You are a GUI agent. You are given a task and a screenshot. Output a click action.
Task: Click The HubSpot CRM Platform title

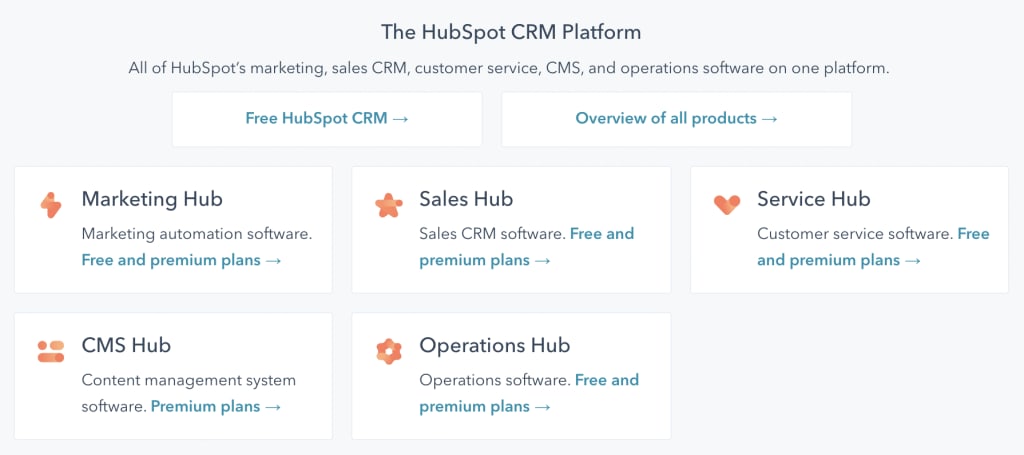[511, 32]
